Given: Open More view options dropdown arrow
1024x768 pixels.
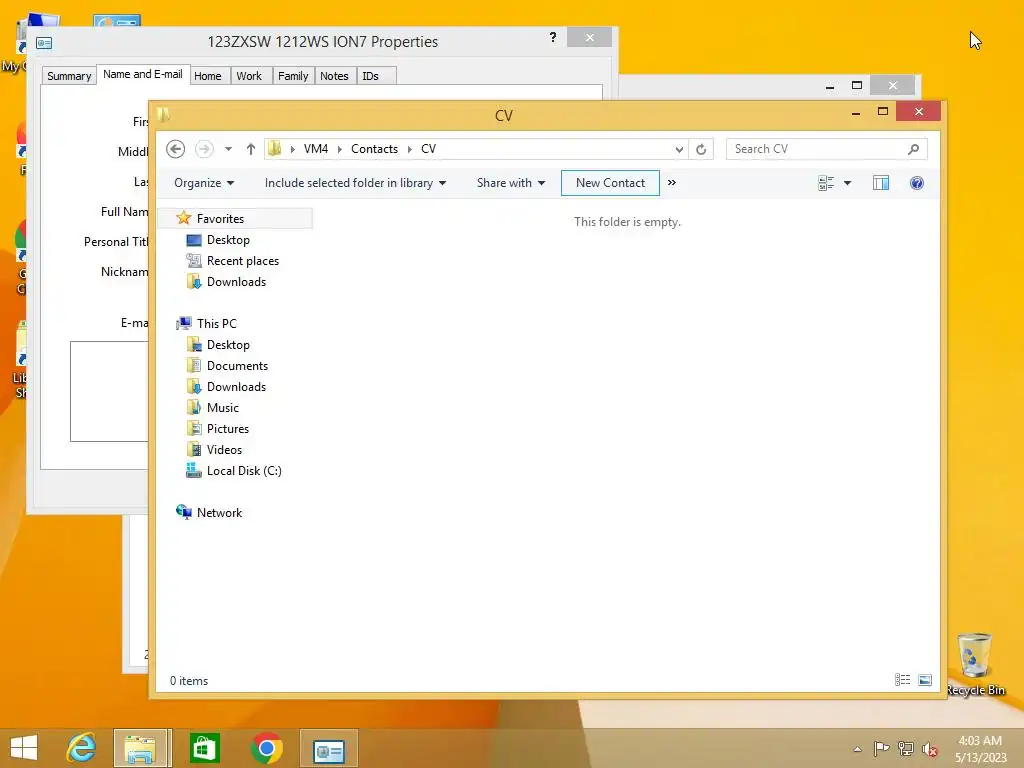Looking at the screenshot, I should click(847, 183).
